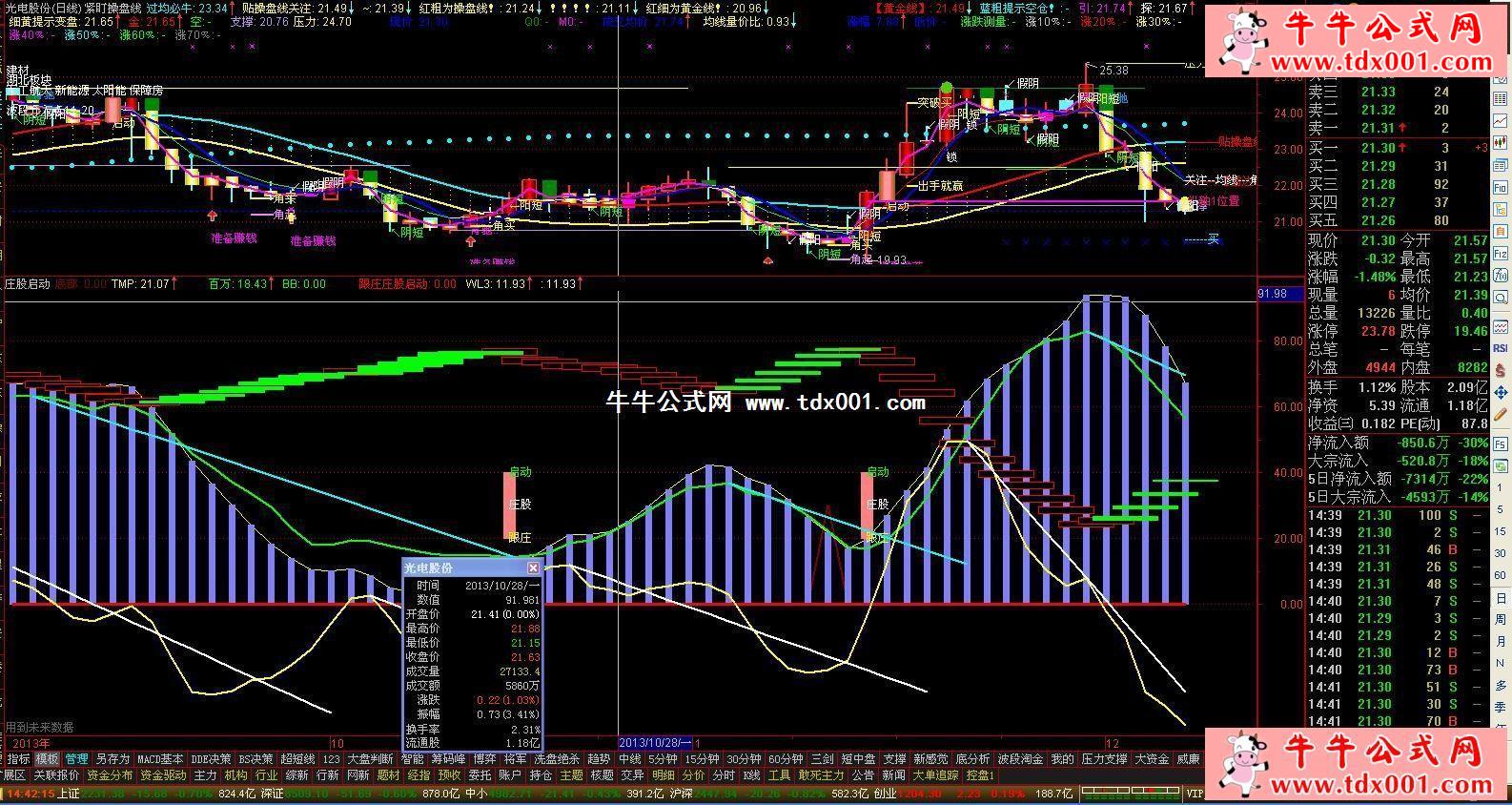Click the red dollar sign icon
The image size is (1512, 805).
pos(1500,369)
